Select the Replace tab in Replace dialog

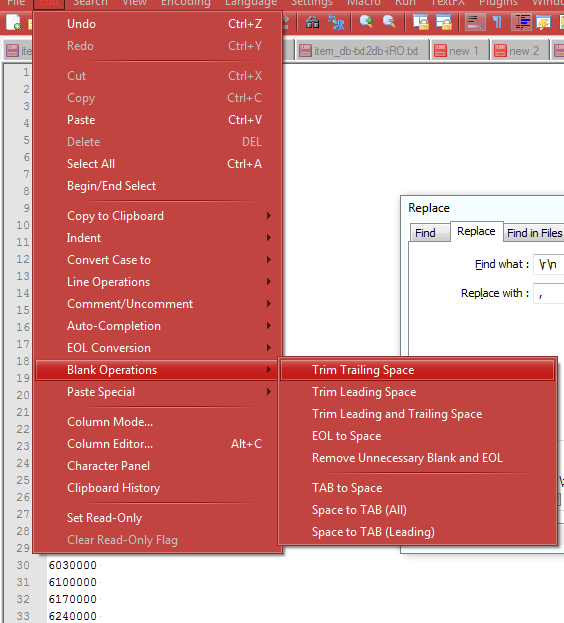point(476,231)
